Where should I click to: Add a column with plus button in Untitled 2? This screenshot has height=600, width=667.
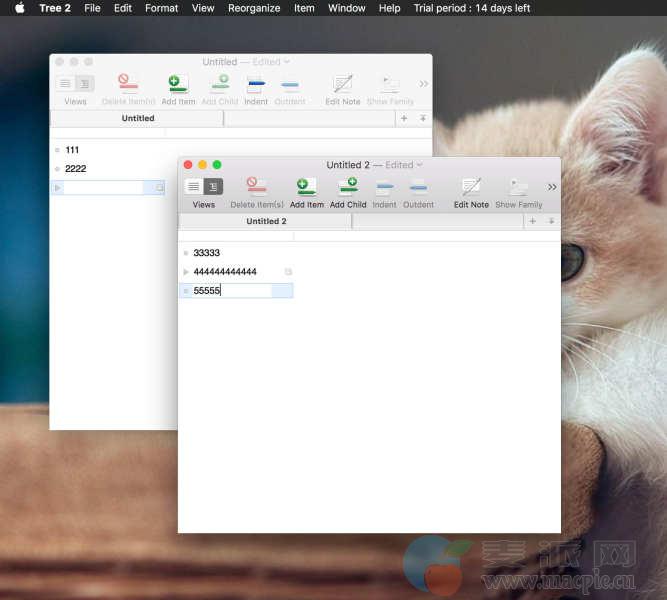click(532, 221)
